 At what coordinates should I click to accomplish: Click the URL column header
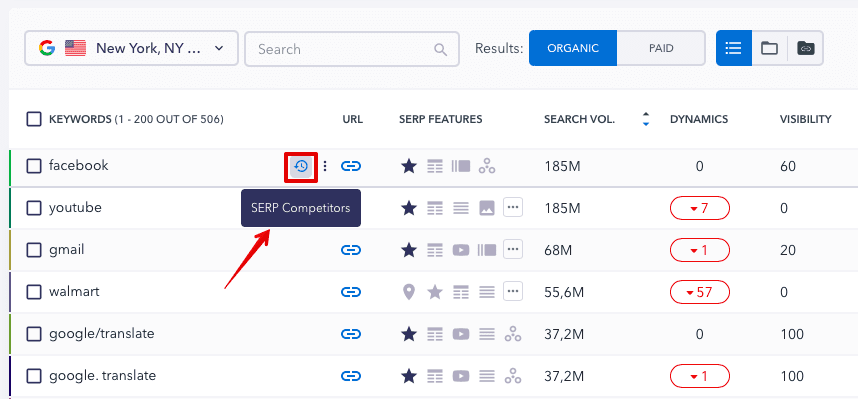click(352, 119)
